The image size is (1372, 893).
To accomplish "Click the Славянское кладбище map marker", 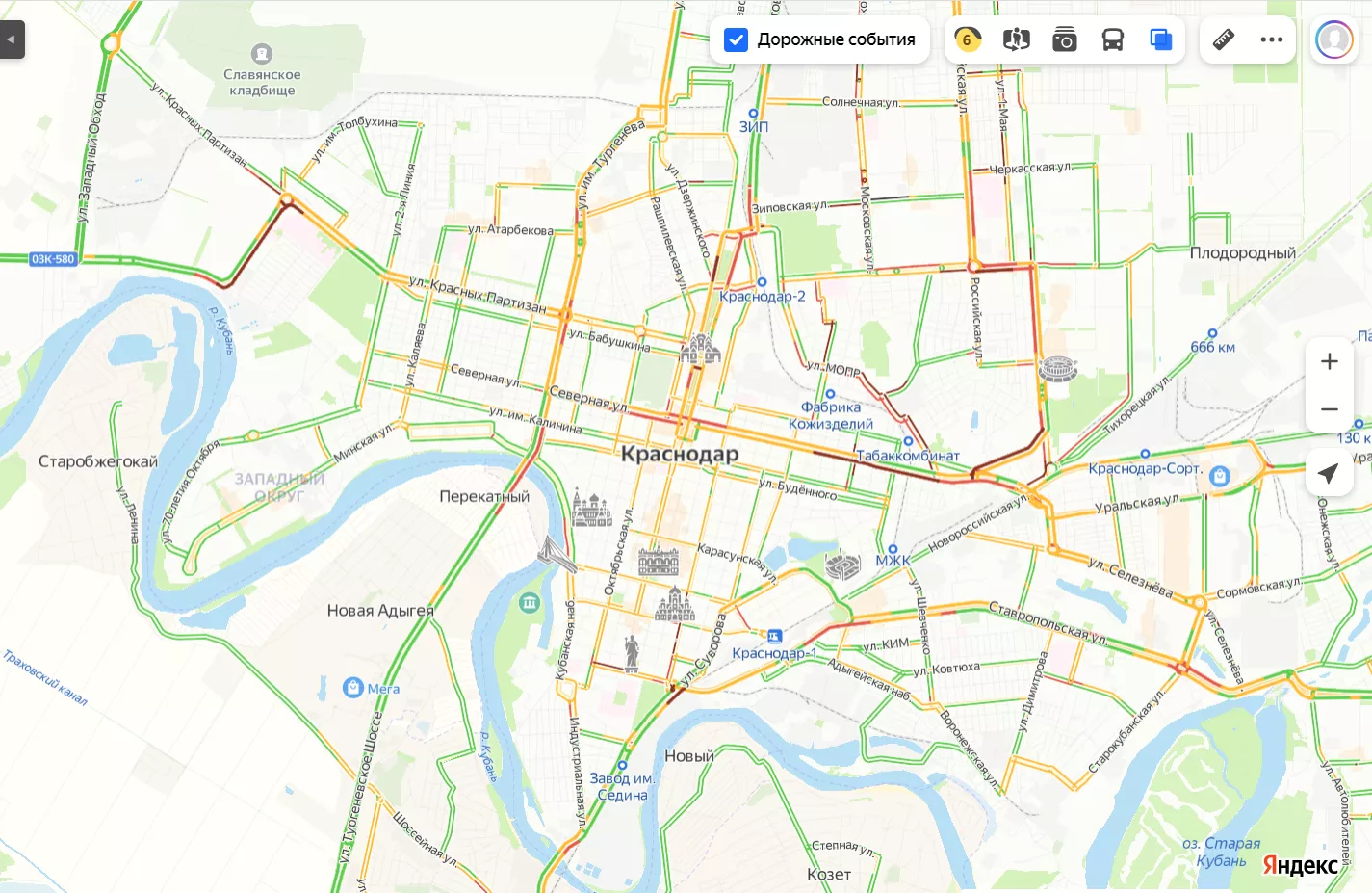I will tap(262, 54).
